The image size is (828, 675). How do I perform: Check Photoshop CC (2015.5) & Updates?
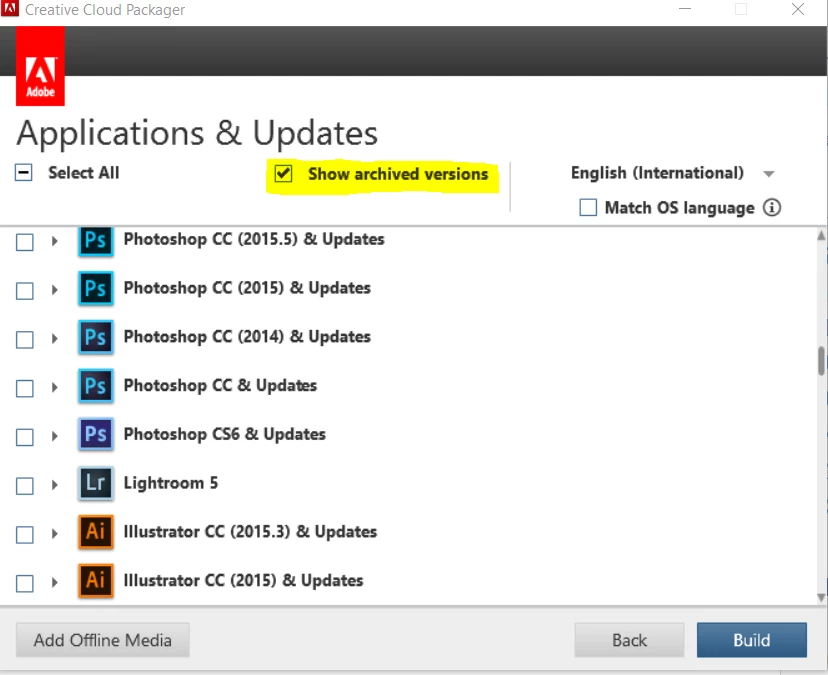tap(25, 242)
